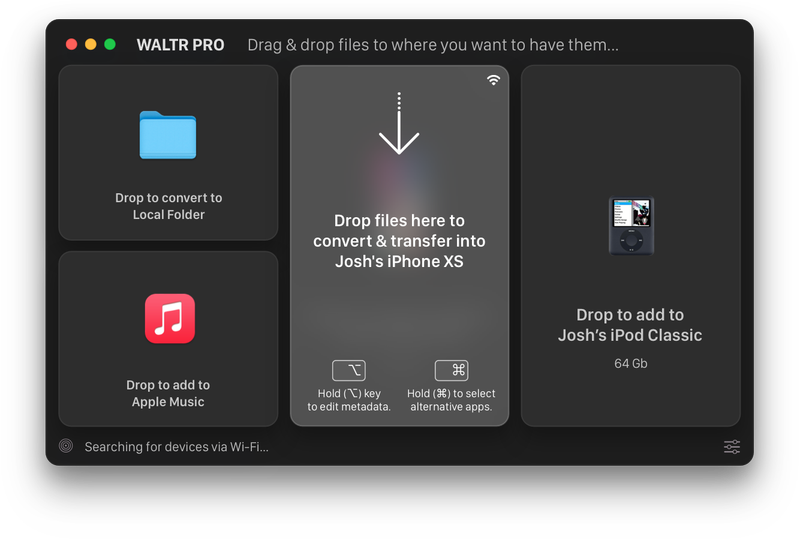
Task: Select 'Drop to convert to Local Folder' label
Action: point(168,206)
